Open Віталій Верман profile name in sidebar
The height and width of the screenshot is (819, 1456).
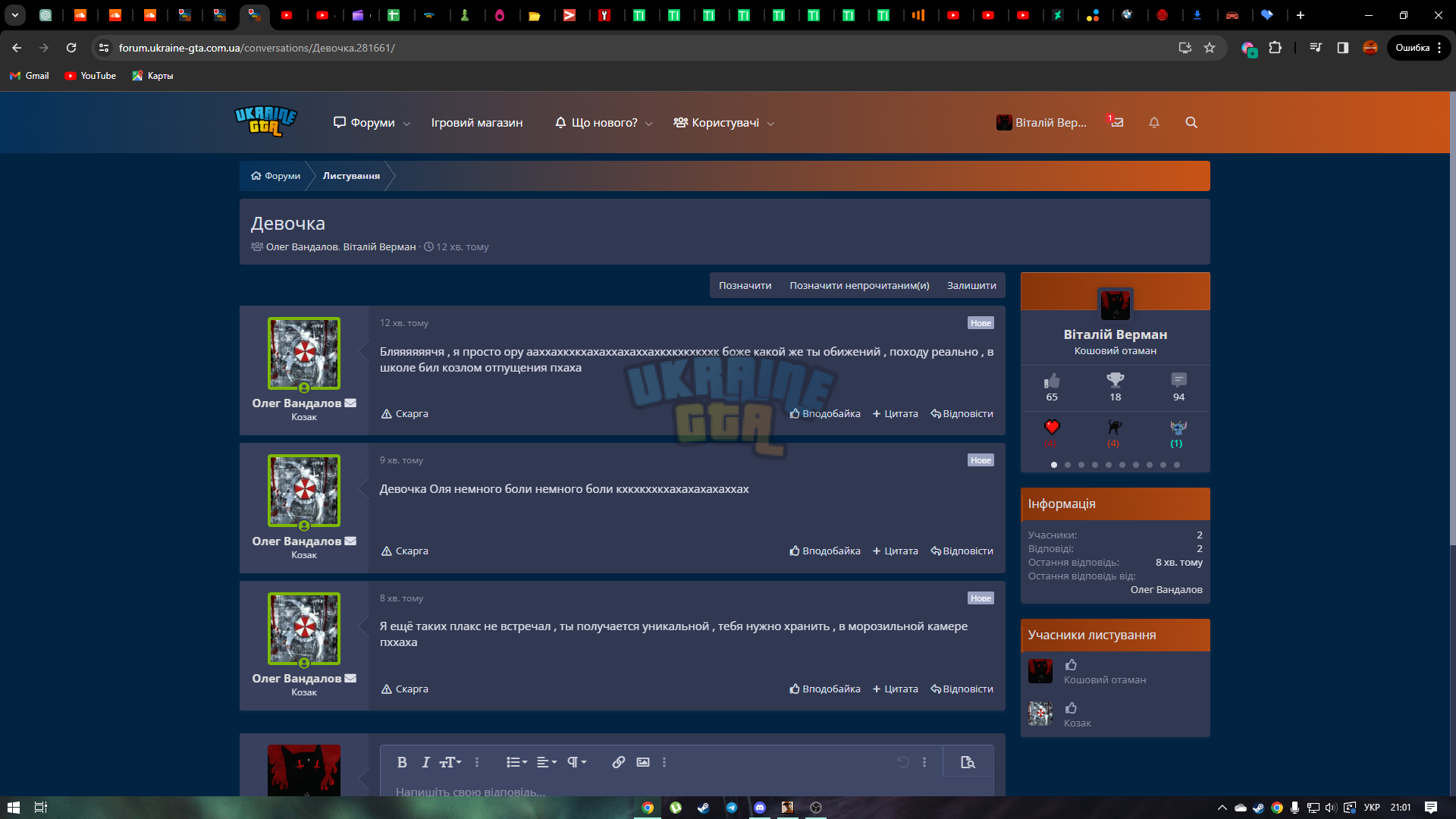pos(1116,334)
